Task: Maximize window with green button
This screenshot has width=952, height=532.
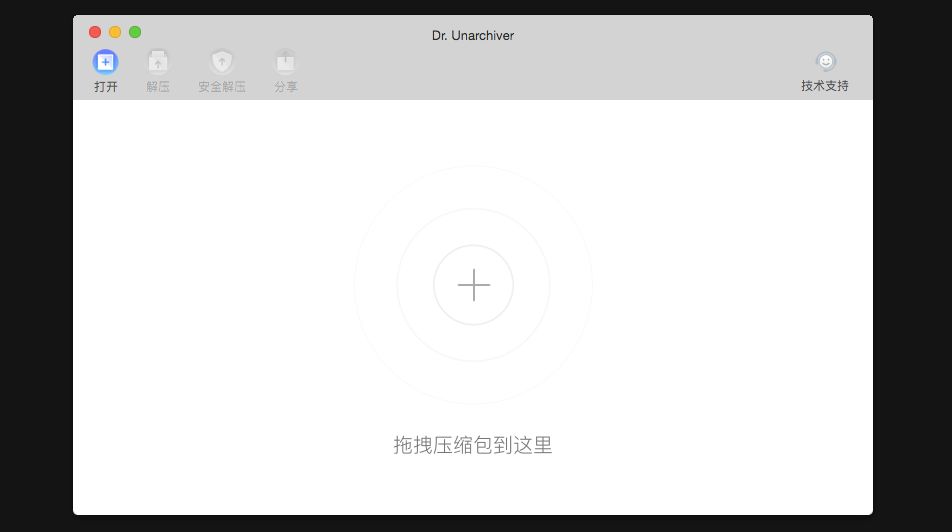Action: tap(135, 32)
